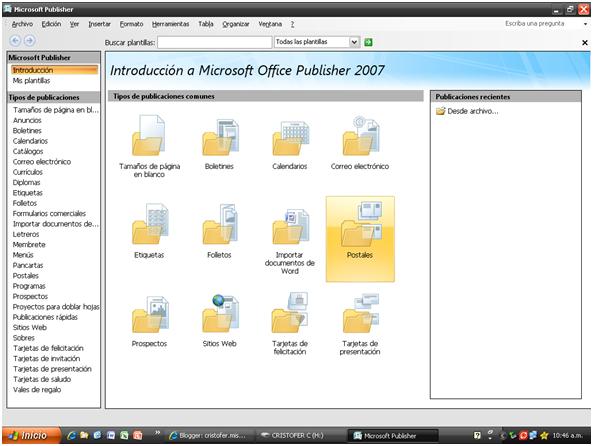The height and width of the screenshot is (446, 593).
Task: Open the Insertar menu
Action: point(99,24)
